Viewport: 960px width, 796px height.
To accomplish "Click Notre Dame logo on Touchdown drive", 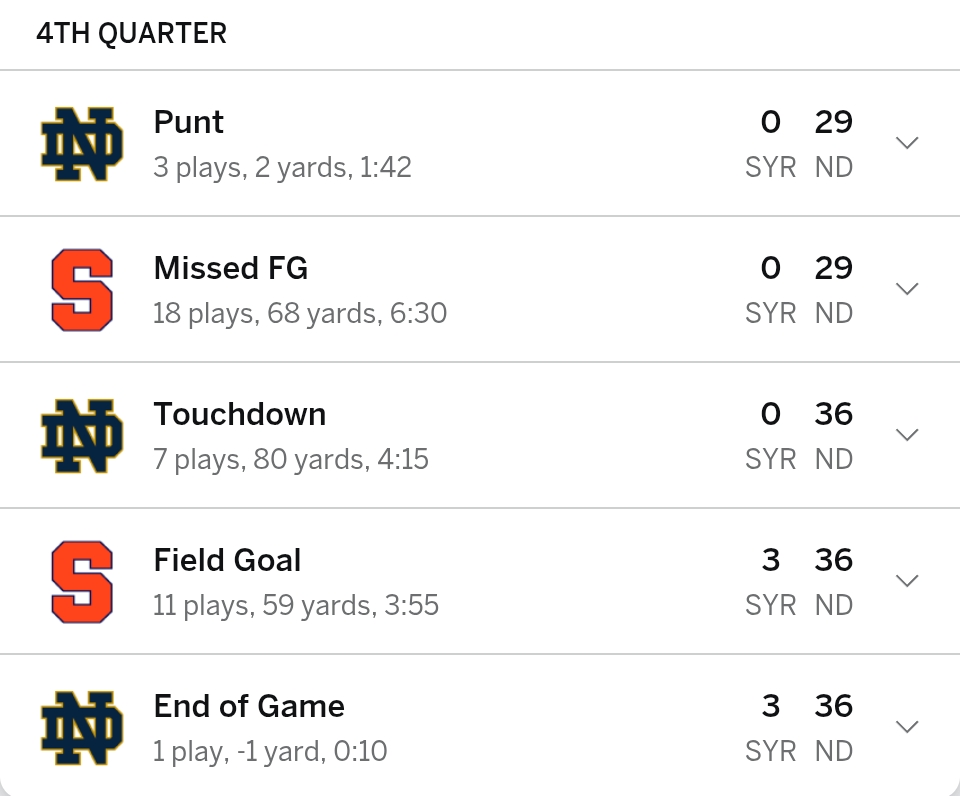I will coord(82,436).
